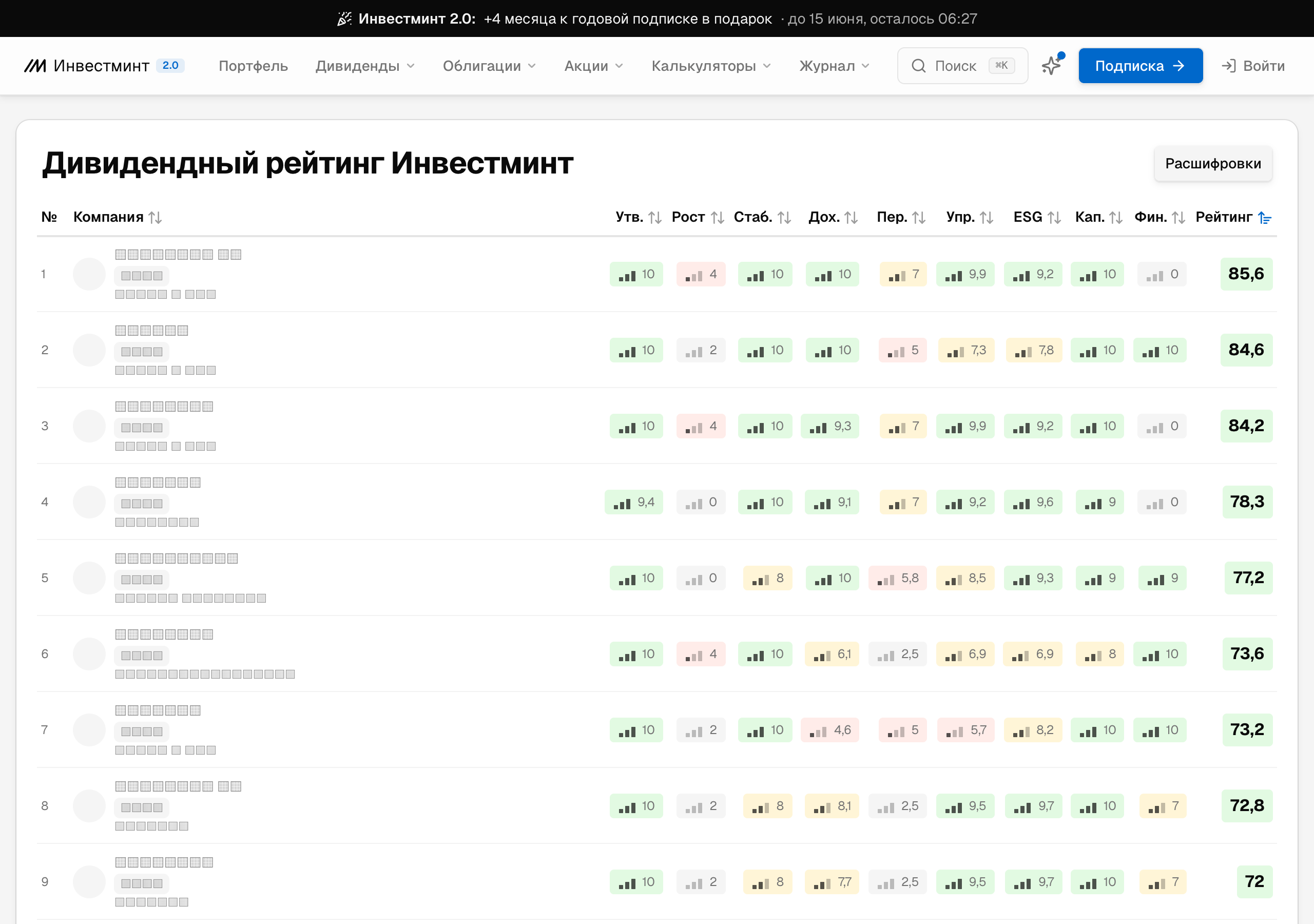This screenshot has width=1314, height=924.
Task: Expand the Облигации dropdown menu
Action: (489, 66)
